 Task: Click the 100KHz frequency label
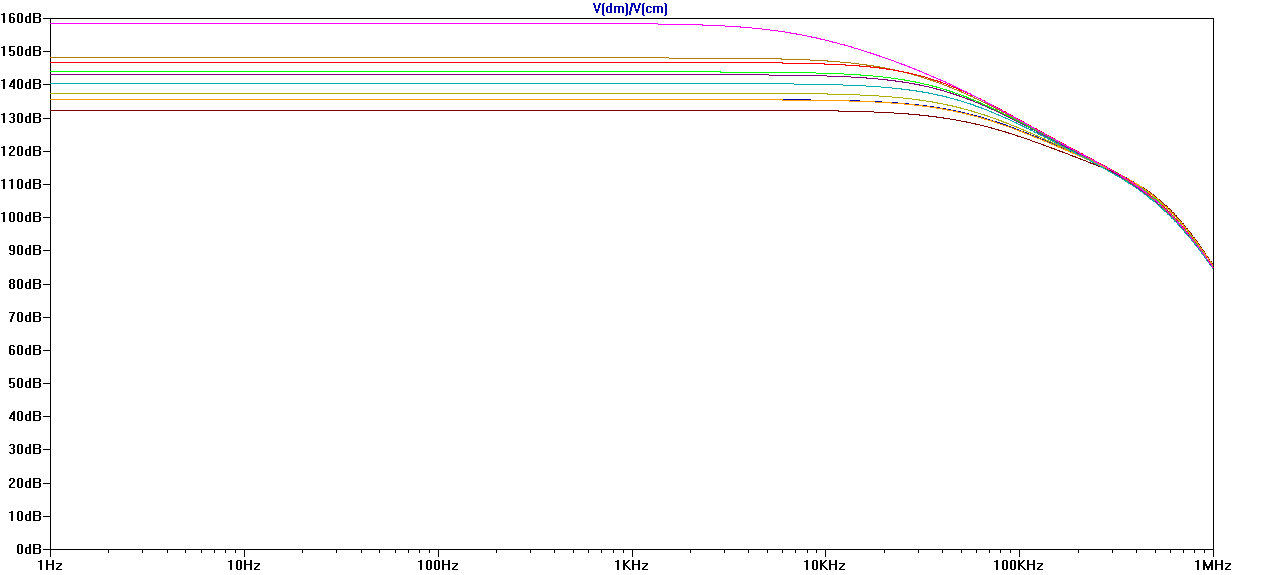(1020, 566)
